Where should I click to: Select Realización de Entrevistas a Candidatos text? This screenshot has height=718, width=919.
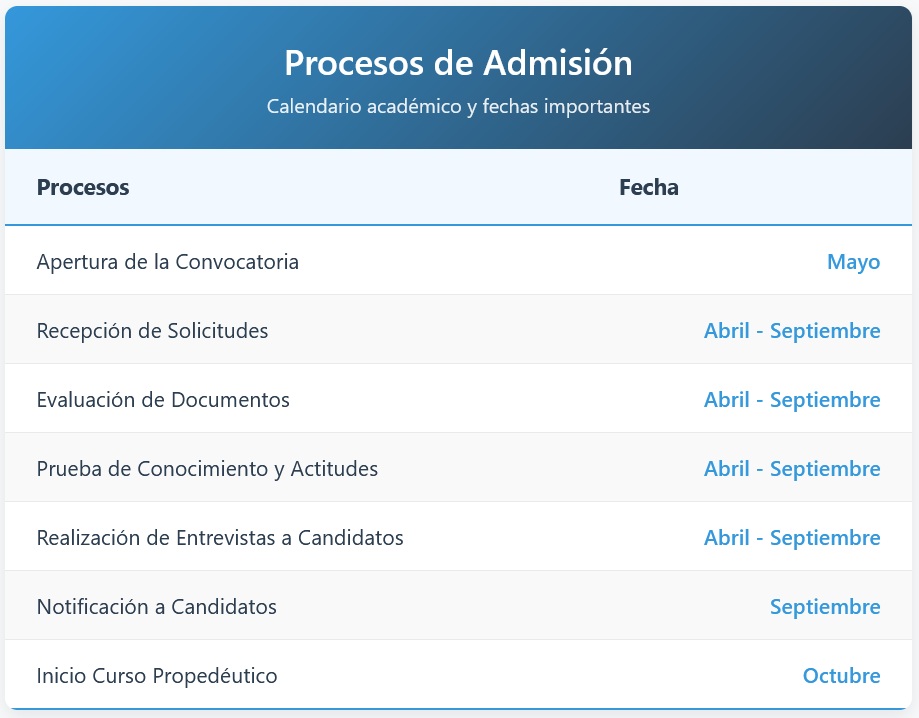[220, 538]
